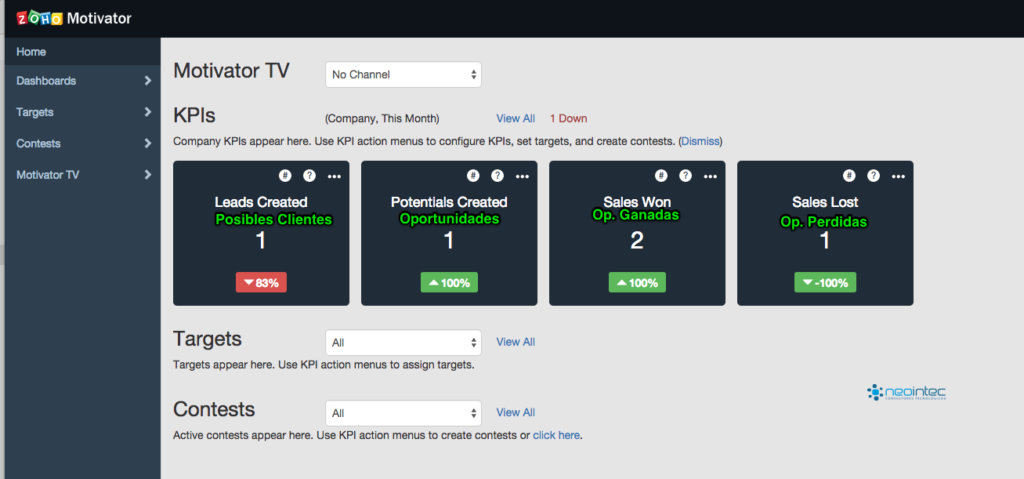1024x479 pixels.
Task: Dismiss the KPI hint message
Action: pyautogui.click(x=700, y=141)
